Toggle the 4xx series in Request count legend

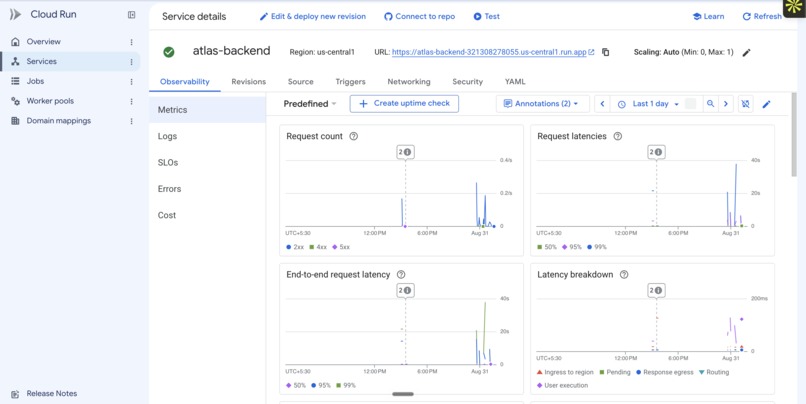(x=318, y=247)
